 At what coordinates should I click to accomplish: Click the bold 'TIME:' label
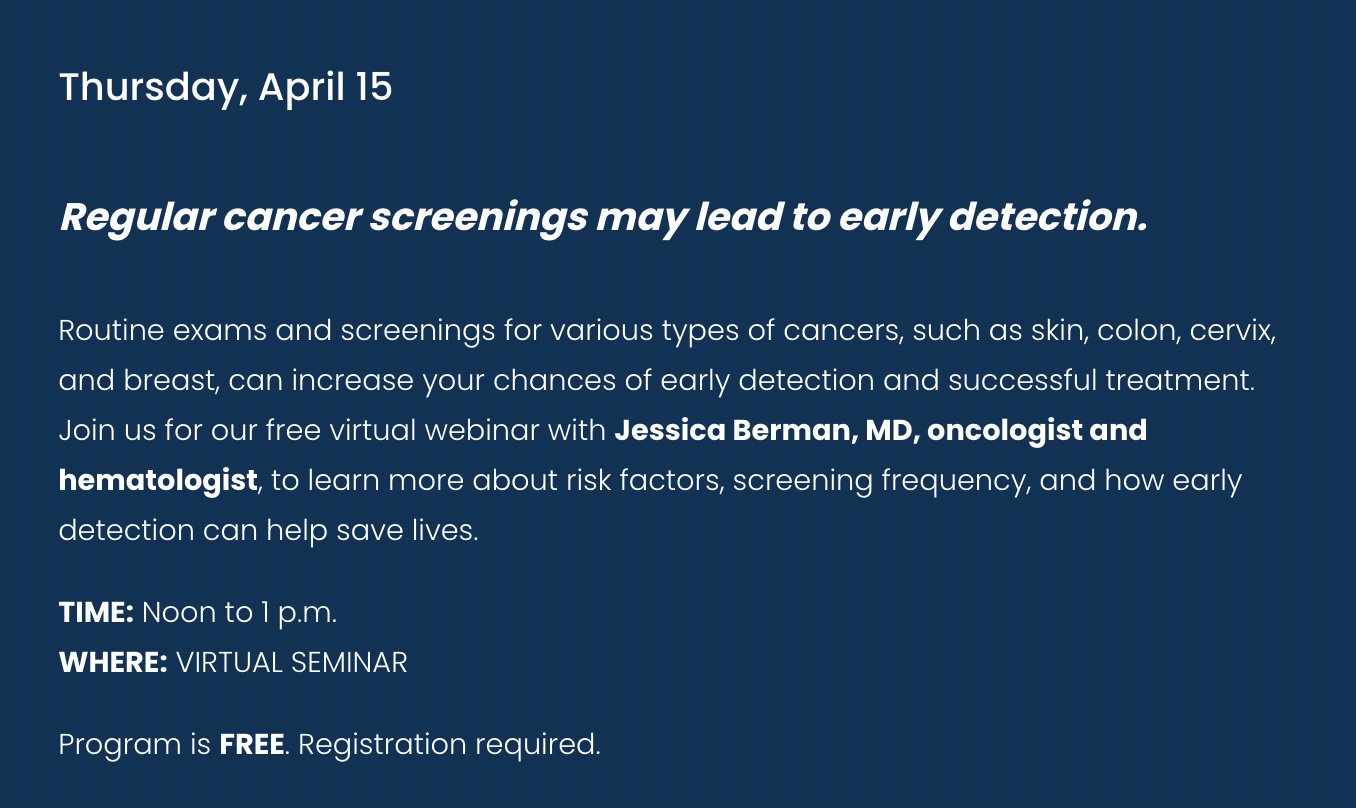(96, 612)
